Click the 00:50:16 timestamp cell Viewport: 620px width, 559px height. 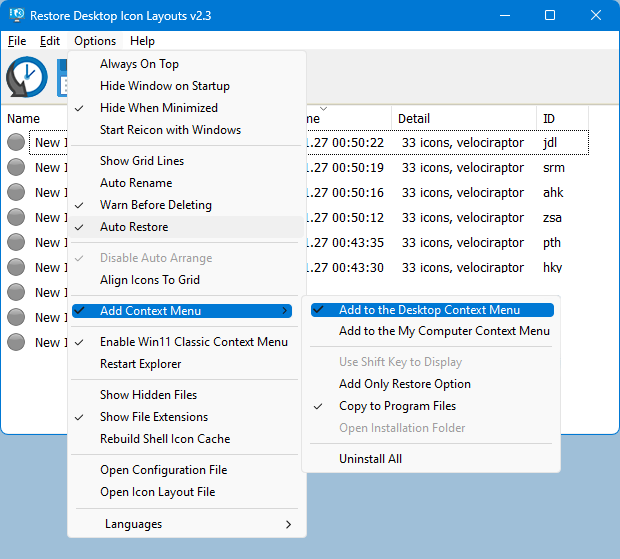click(345, 192)
